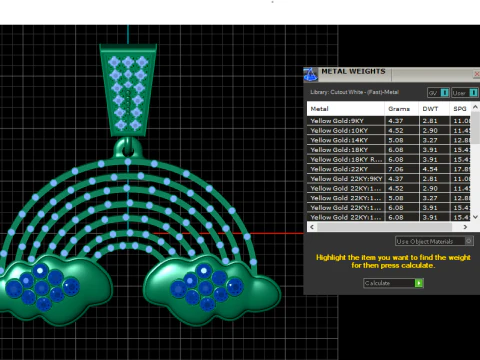Viewport: 480px width, 360px height.
Task: Click the Grams column header
Action: tap(402, 109)
